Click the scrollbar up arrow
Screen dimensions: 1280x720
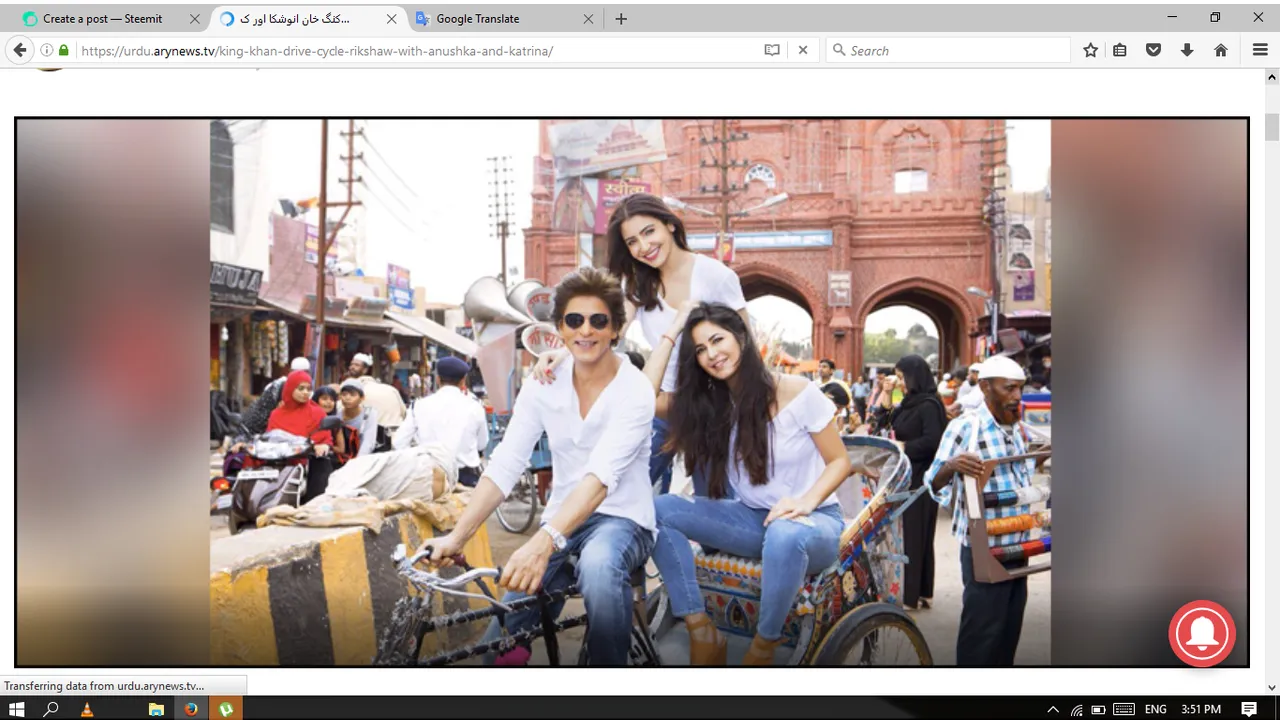pyautogui.click(x=1272, y=76)
